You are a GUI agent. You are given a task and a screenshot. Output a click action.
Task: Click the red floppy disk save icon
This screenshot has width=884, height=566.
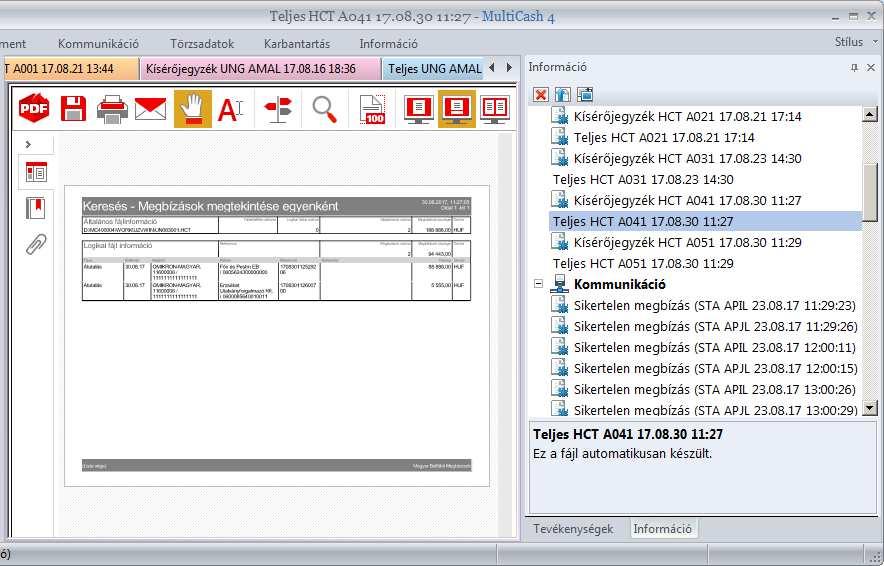[x=73, y=108]
